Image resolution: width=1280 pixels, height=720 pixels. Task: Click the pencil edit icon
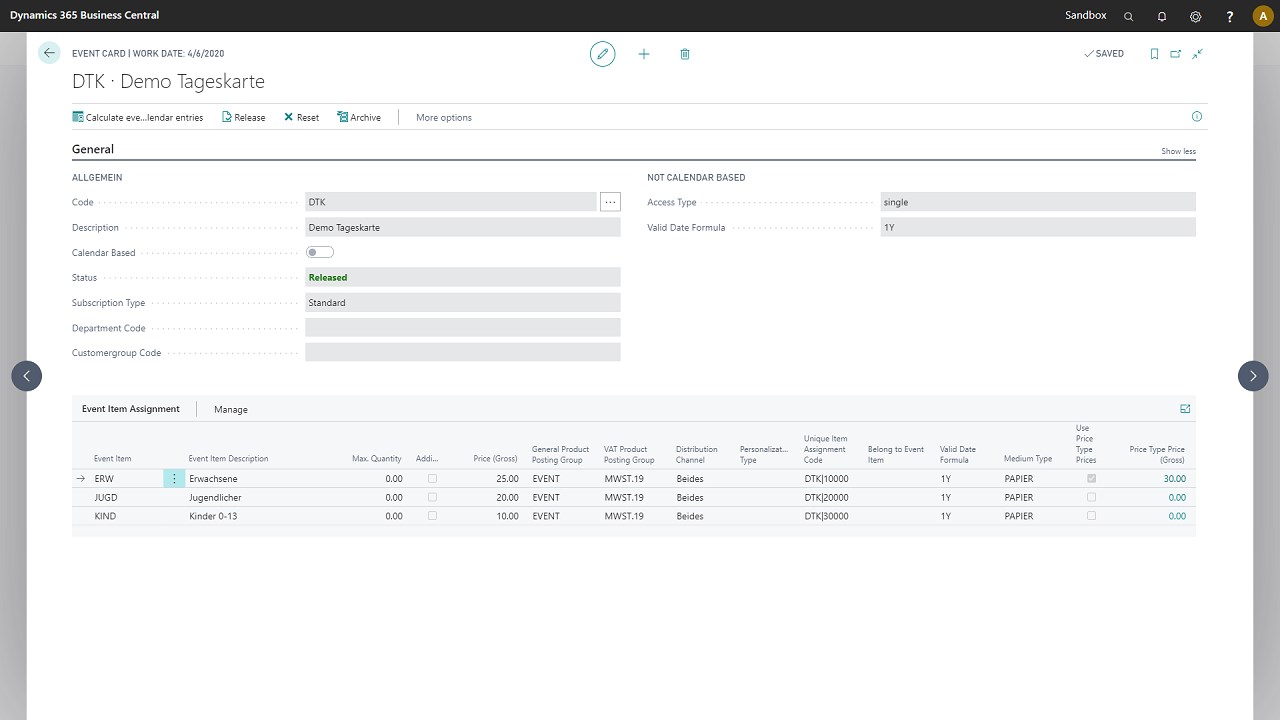[602, 54]
